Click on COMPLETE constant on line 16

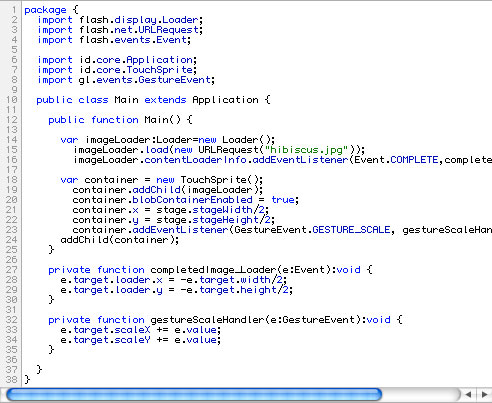(414, 160)
